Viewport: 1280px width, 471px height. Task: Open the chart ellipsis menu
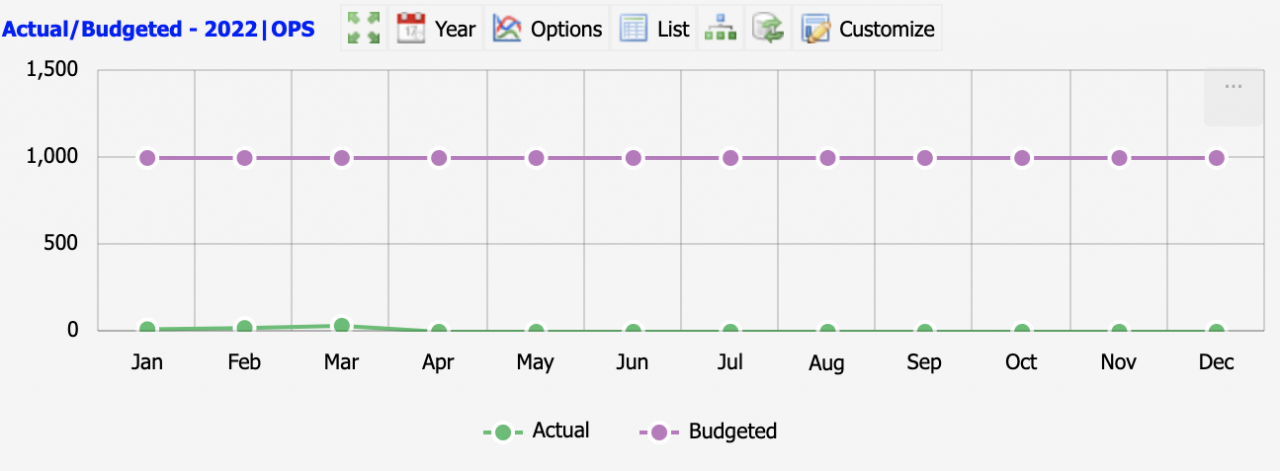(x=1233, y=87)
